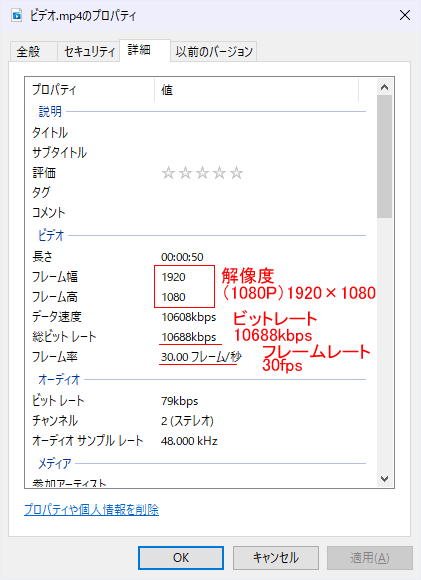Click the scrollbar down arrow
The width and height of the screenshot is (421, 580).
(384, 479)
